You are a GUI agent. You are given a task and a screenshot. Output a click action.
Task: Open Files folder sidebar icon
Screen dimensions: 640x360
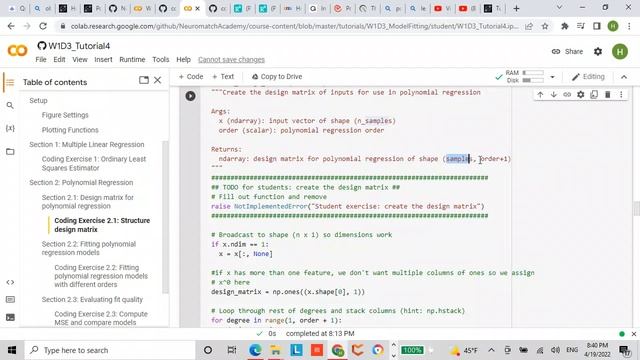[10, 151]
